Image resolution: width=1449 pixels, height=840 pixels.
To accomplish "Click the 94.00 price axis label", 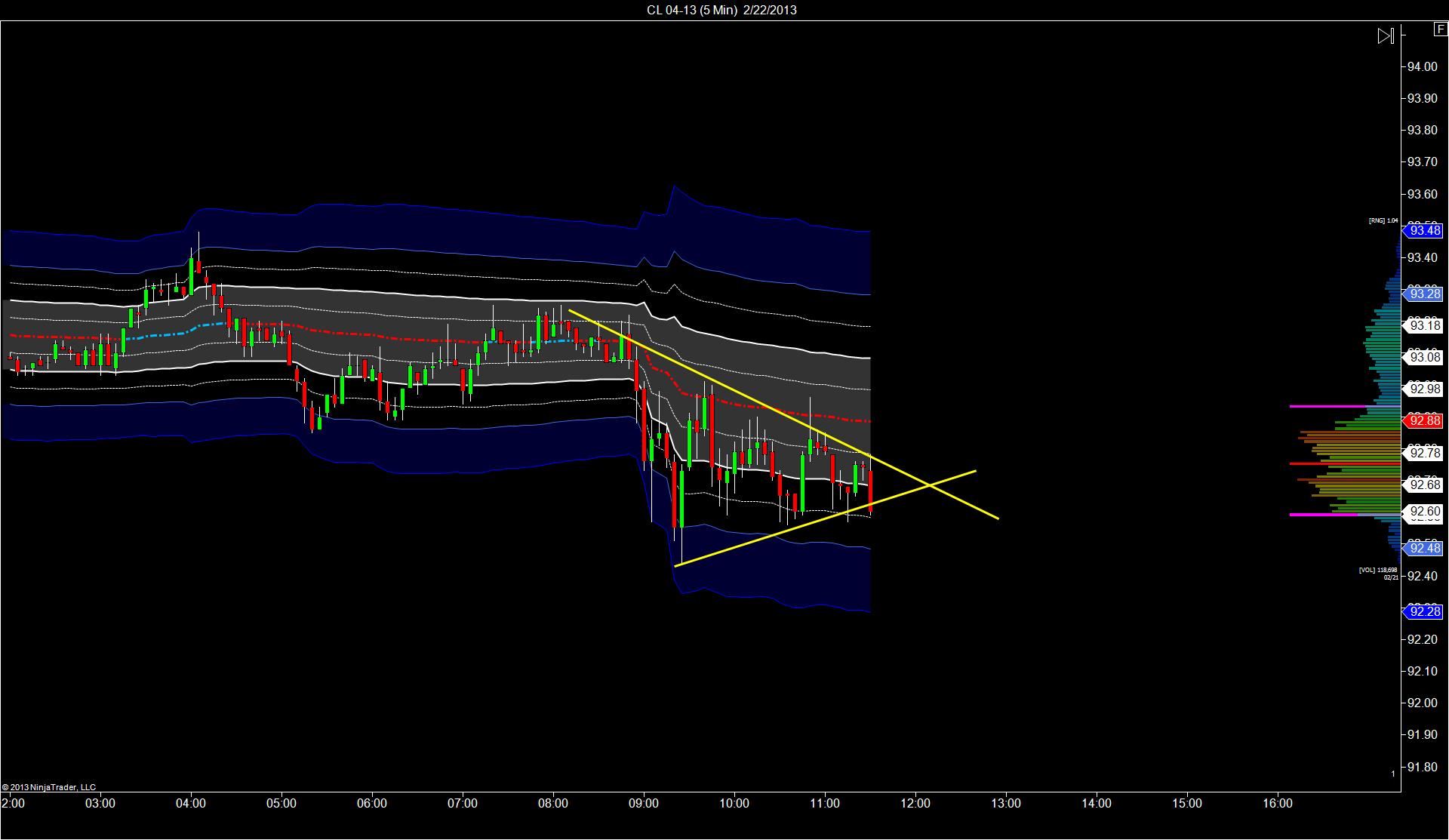I will (x=1423, y=66).
